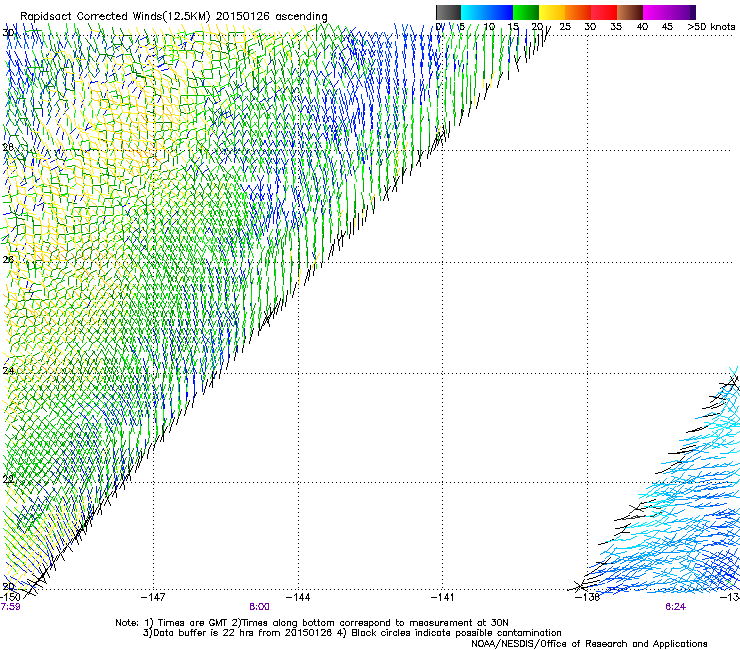Select the orange 25–30 knots legend swatch

click(x=578, y=12)
